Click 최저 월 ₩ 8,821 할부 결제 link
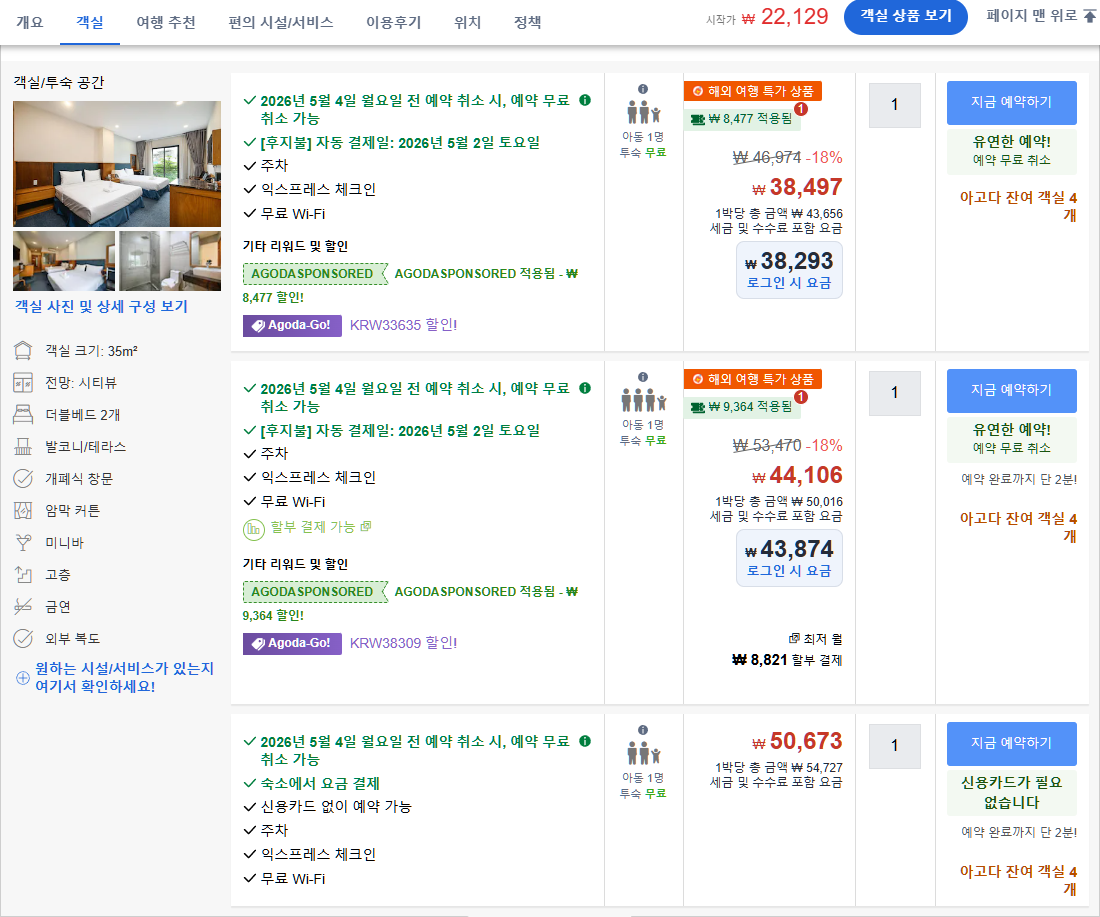Screen dimensions: 1100x917 (787, 650)
